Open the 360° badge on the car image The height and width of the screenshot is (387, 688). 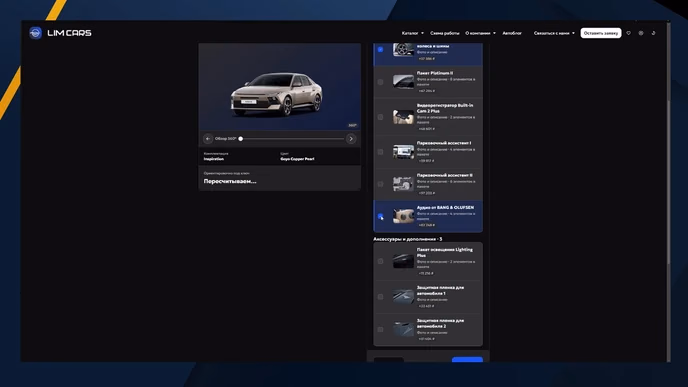tap(352, 125)
